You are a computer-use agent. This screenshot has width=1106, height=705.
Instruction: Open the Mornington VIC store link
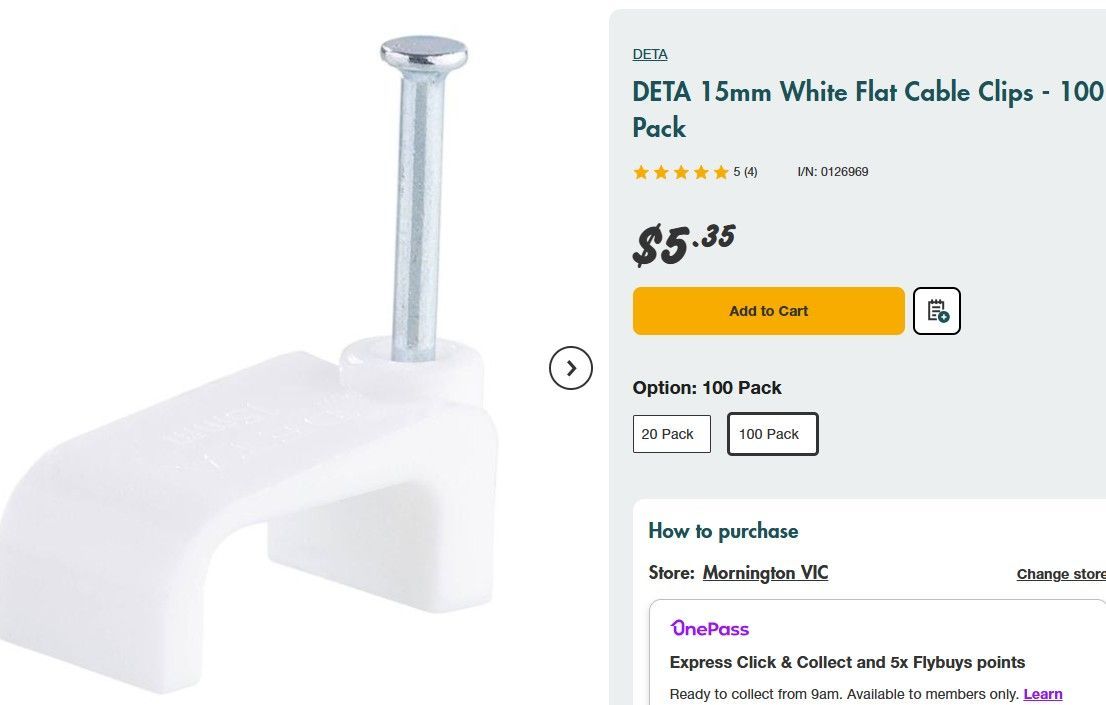pos(765,573)
